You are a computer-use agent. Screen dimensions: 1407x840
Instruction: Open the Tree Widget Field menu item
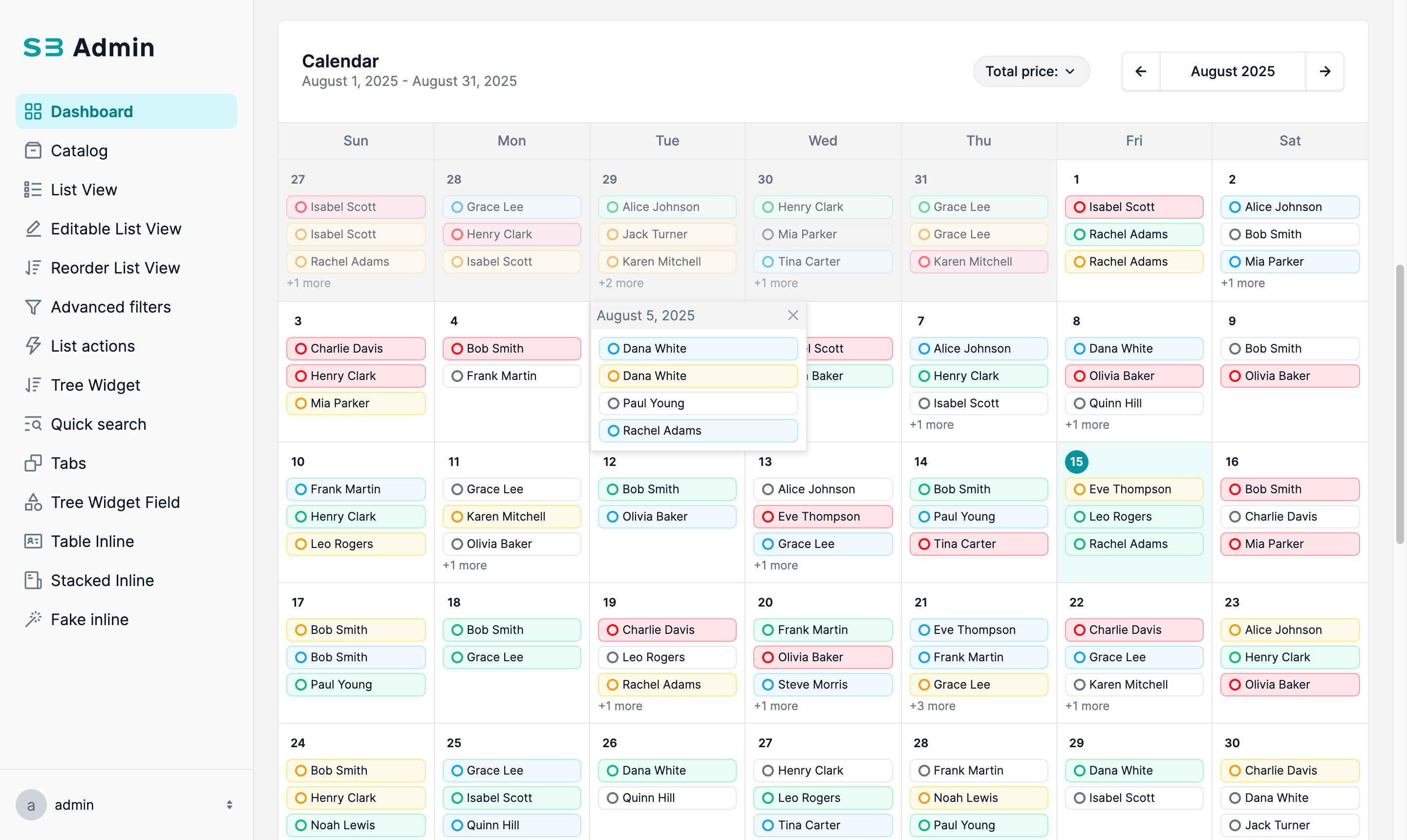point(115,502)
